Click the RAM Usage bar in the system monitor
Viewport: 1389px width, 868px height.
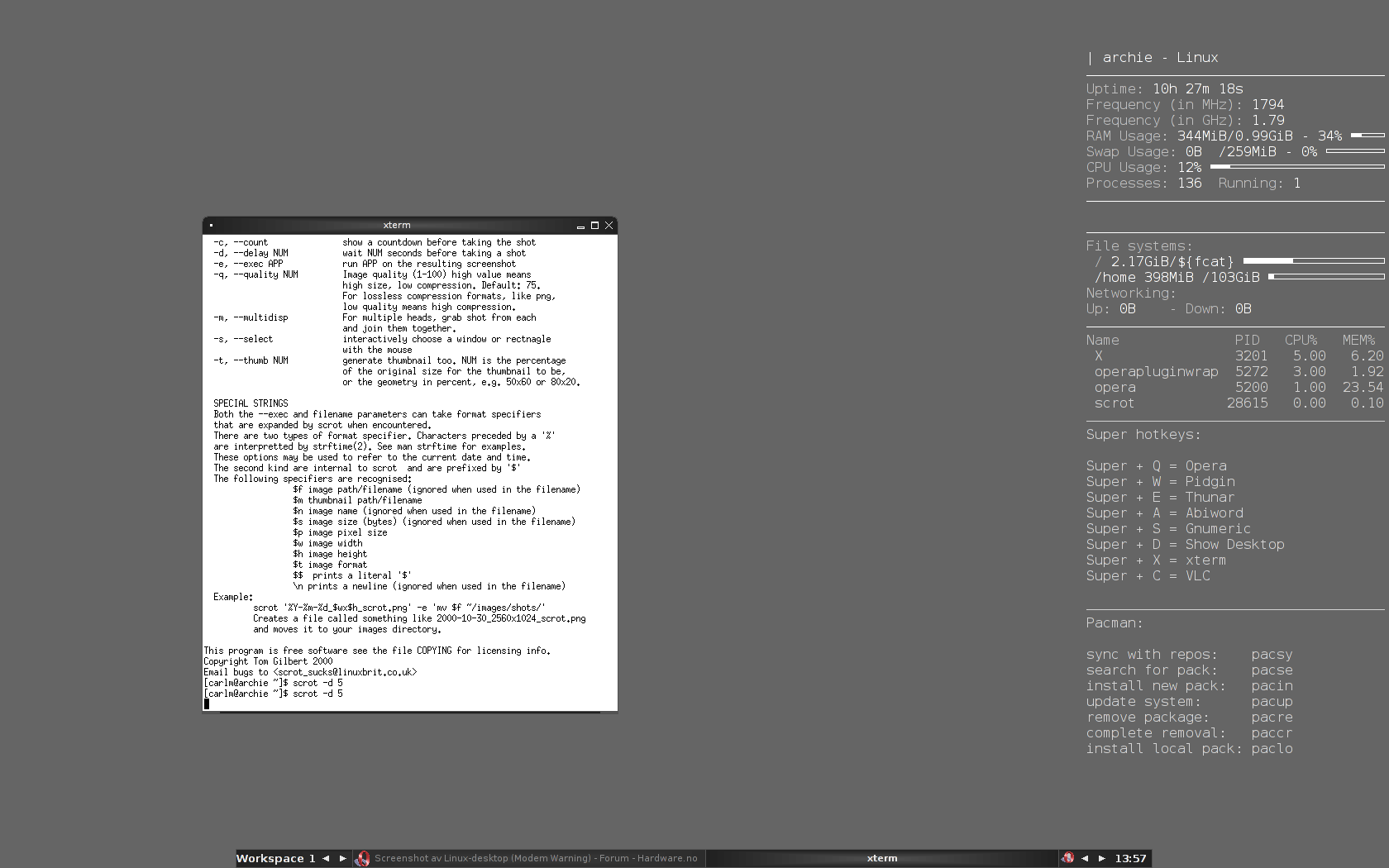[x=1368, y=135]
